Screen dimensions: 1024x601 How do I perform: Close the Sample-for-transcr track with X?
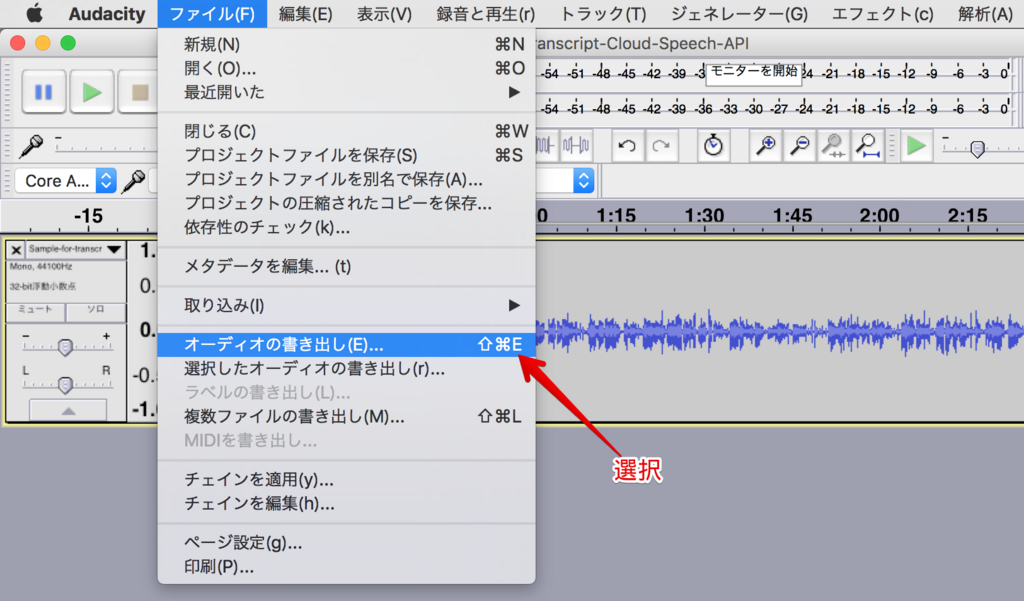[16, 250]
